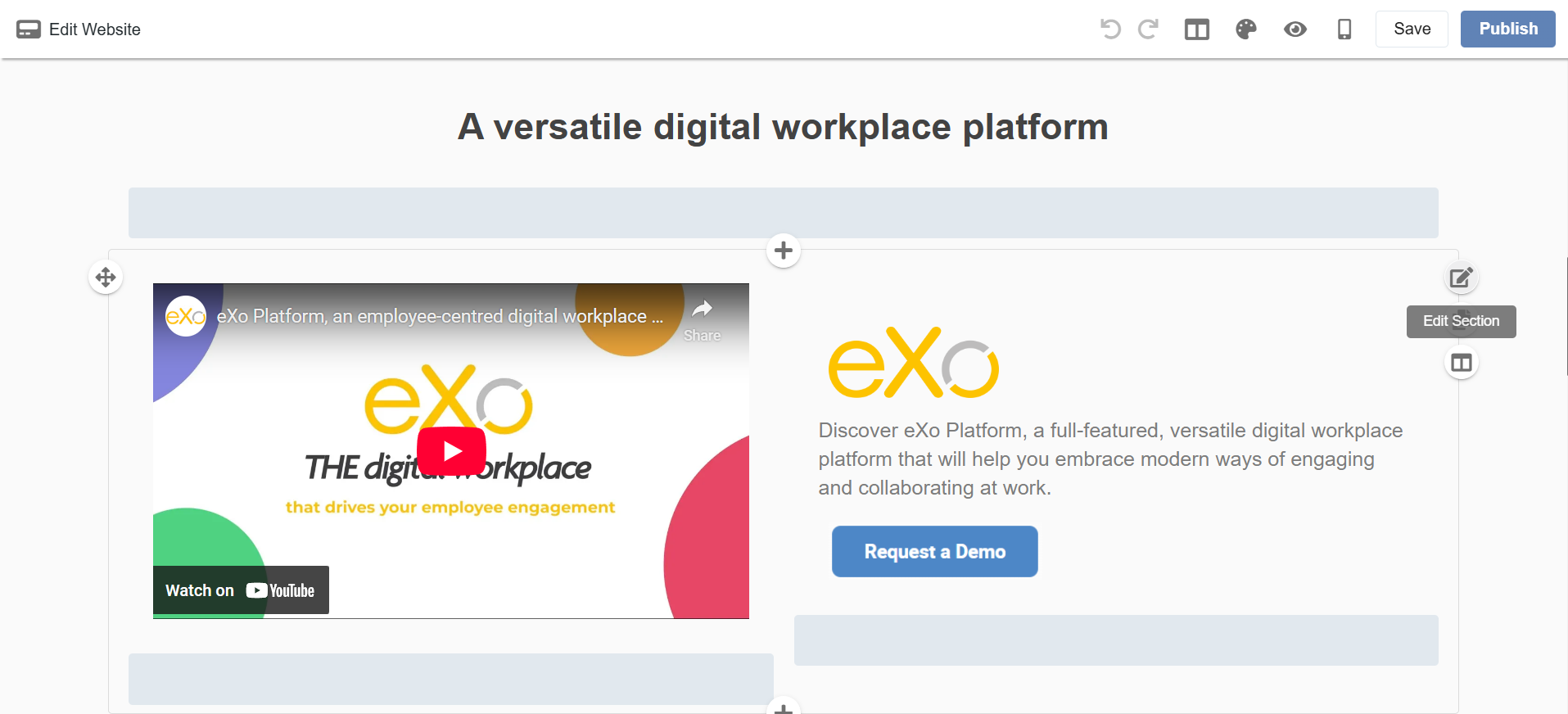
Task: Click the move section drag handle icon
Action: click(x=106, y=278)
